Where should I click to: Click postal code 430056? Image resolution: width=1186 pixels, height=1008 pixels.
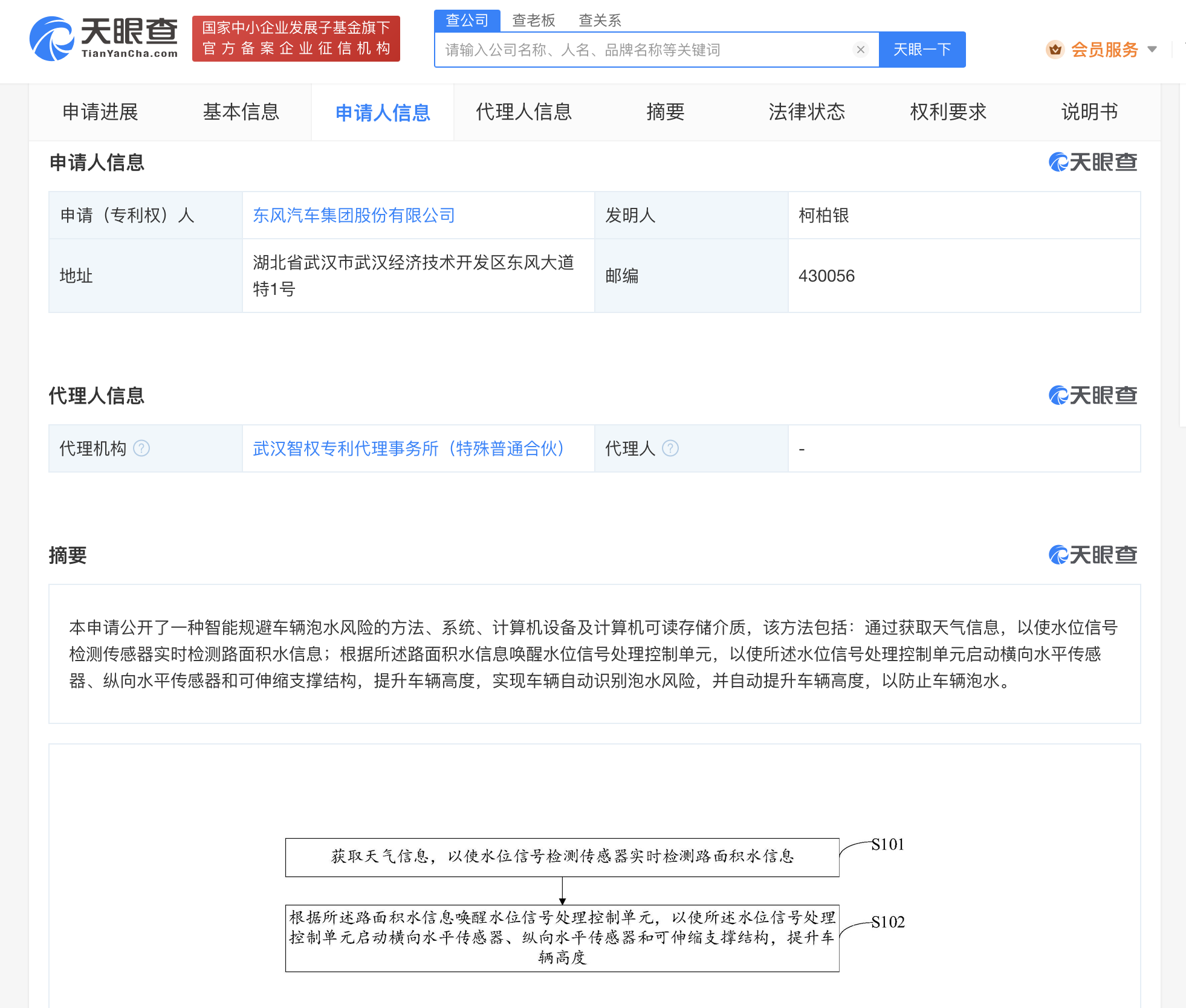coord(826,276)
